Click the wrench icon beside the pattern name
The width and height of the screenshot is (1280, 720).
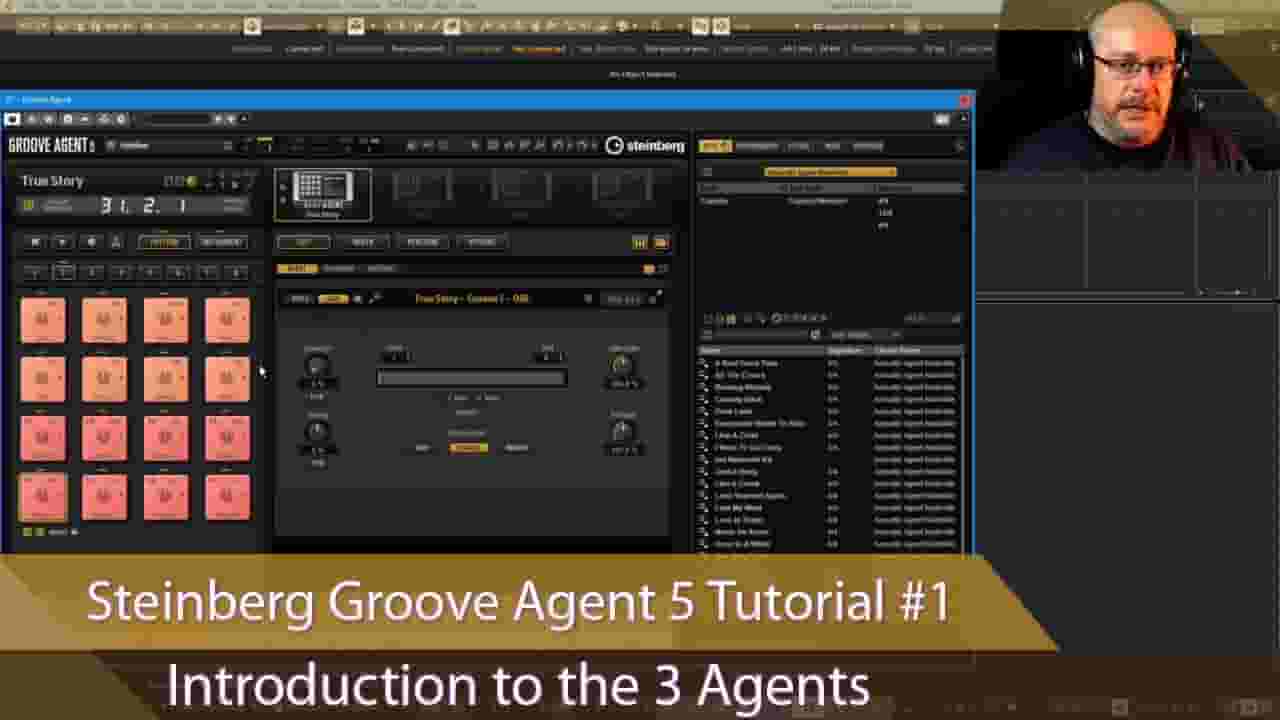point(375,298)
